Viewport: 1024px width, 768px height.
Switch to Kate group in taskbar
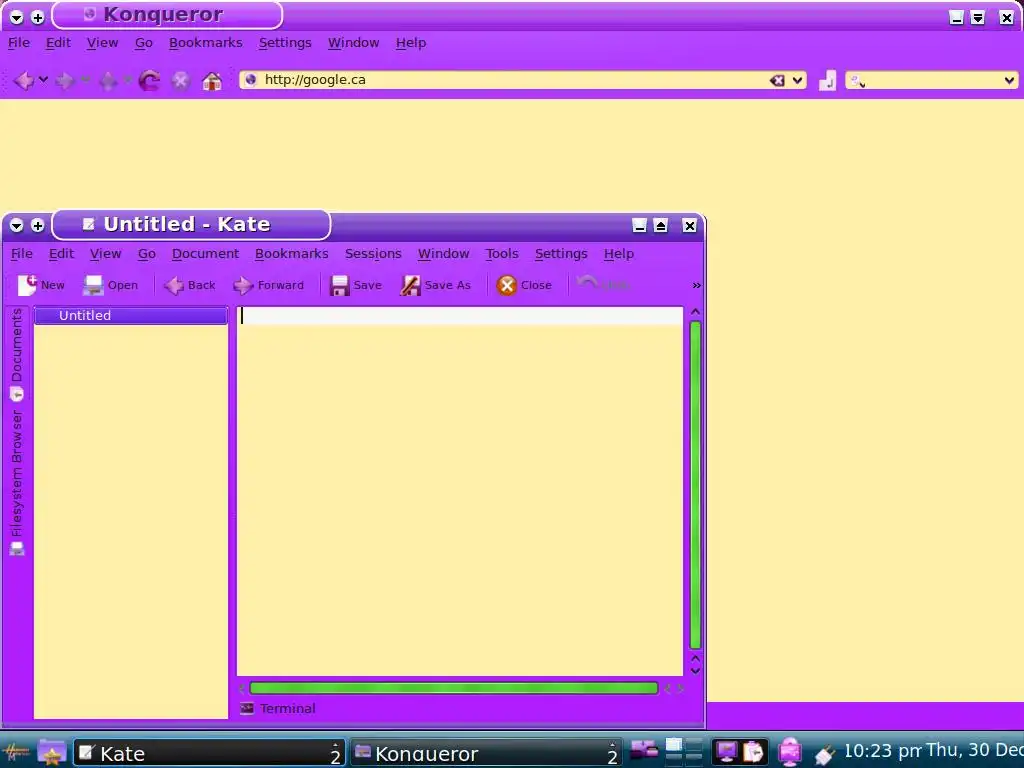[209, 753]
